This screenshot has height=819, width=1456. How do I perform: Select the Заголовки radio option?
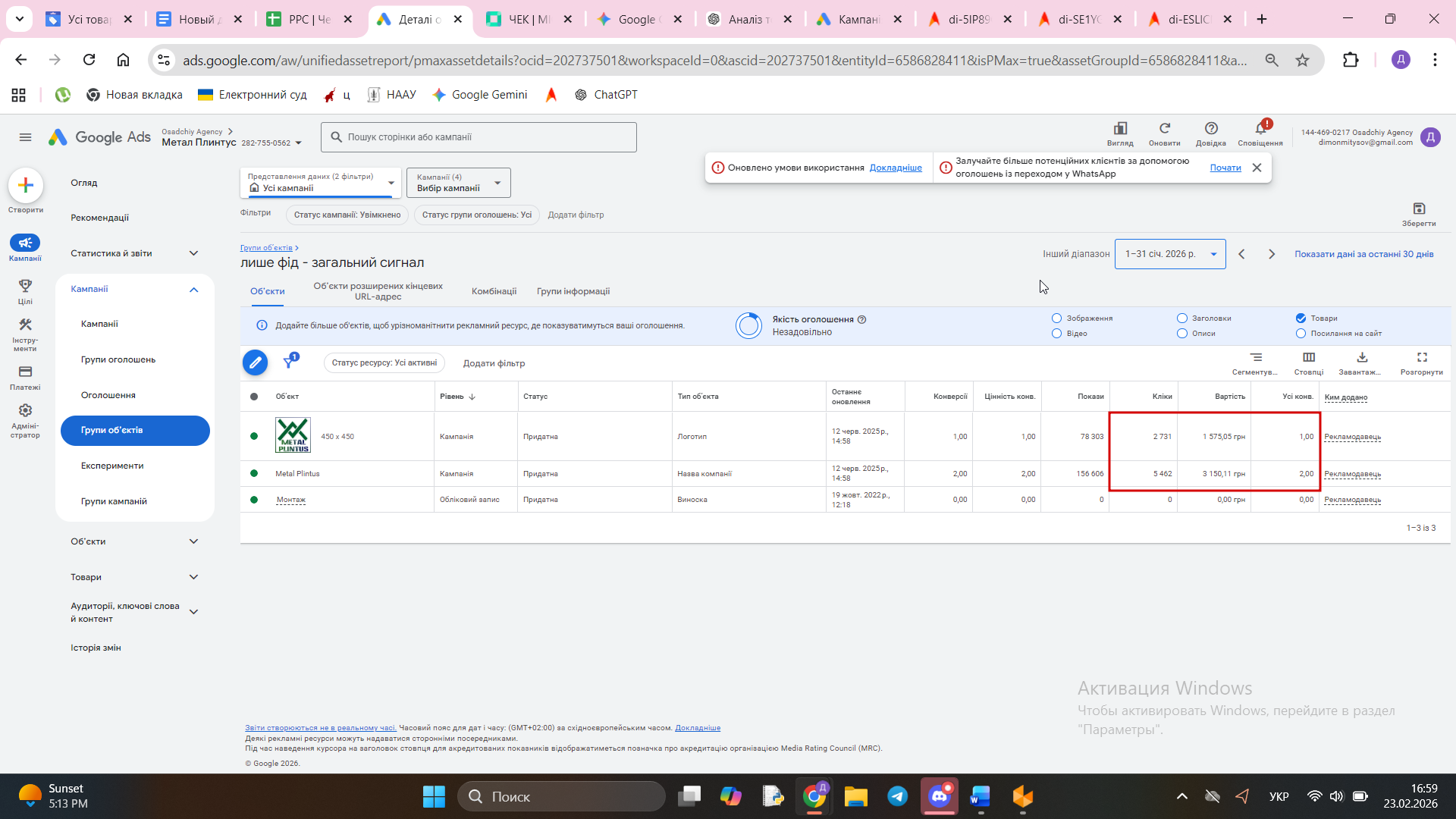(x=1181, y=318)
